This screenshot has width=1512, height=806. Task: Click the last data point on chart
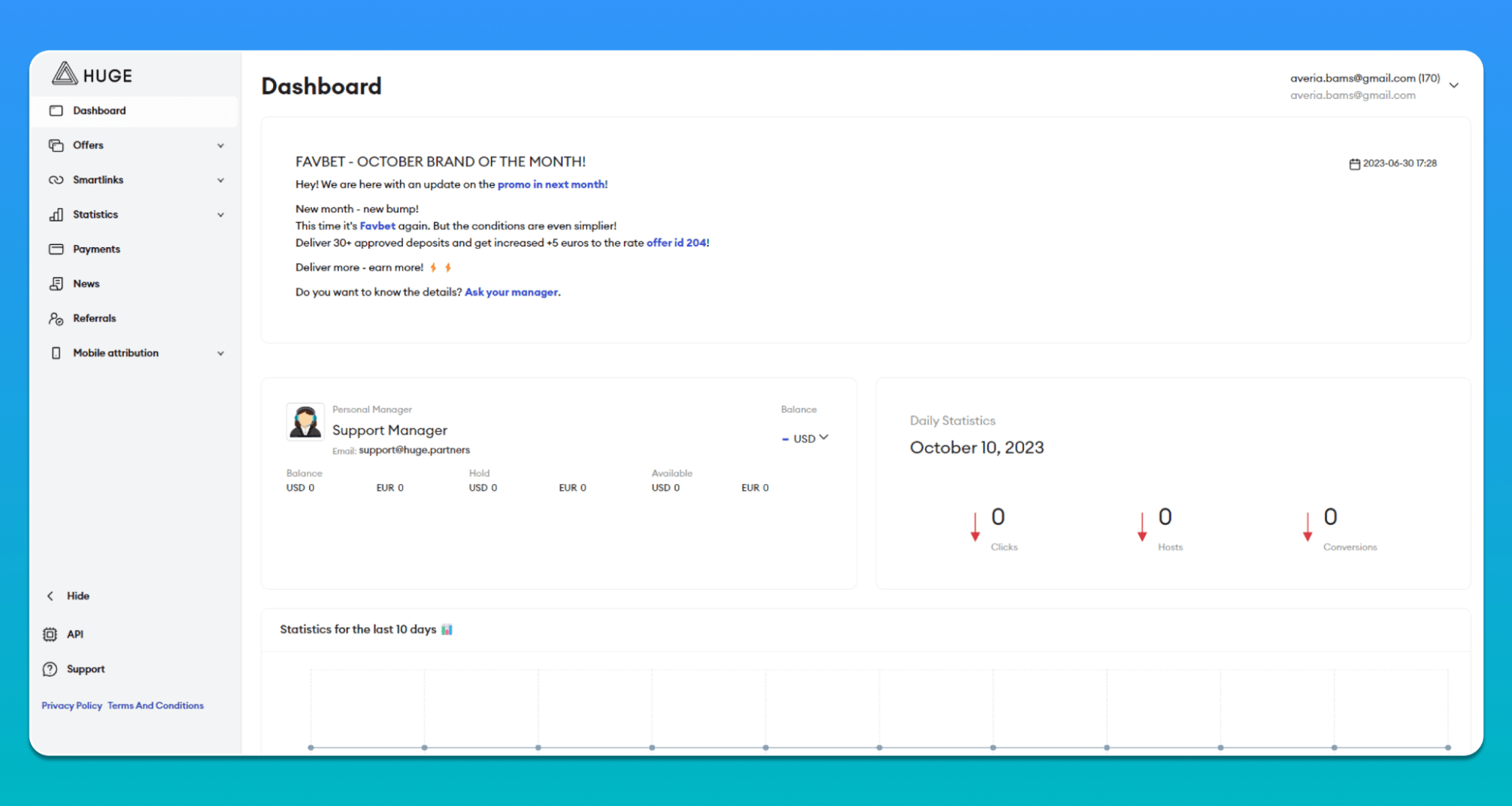[x=1447, y=747]
